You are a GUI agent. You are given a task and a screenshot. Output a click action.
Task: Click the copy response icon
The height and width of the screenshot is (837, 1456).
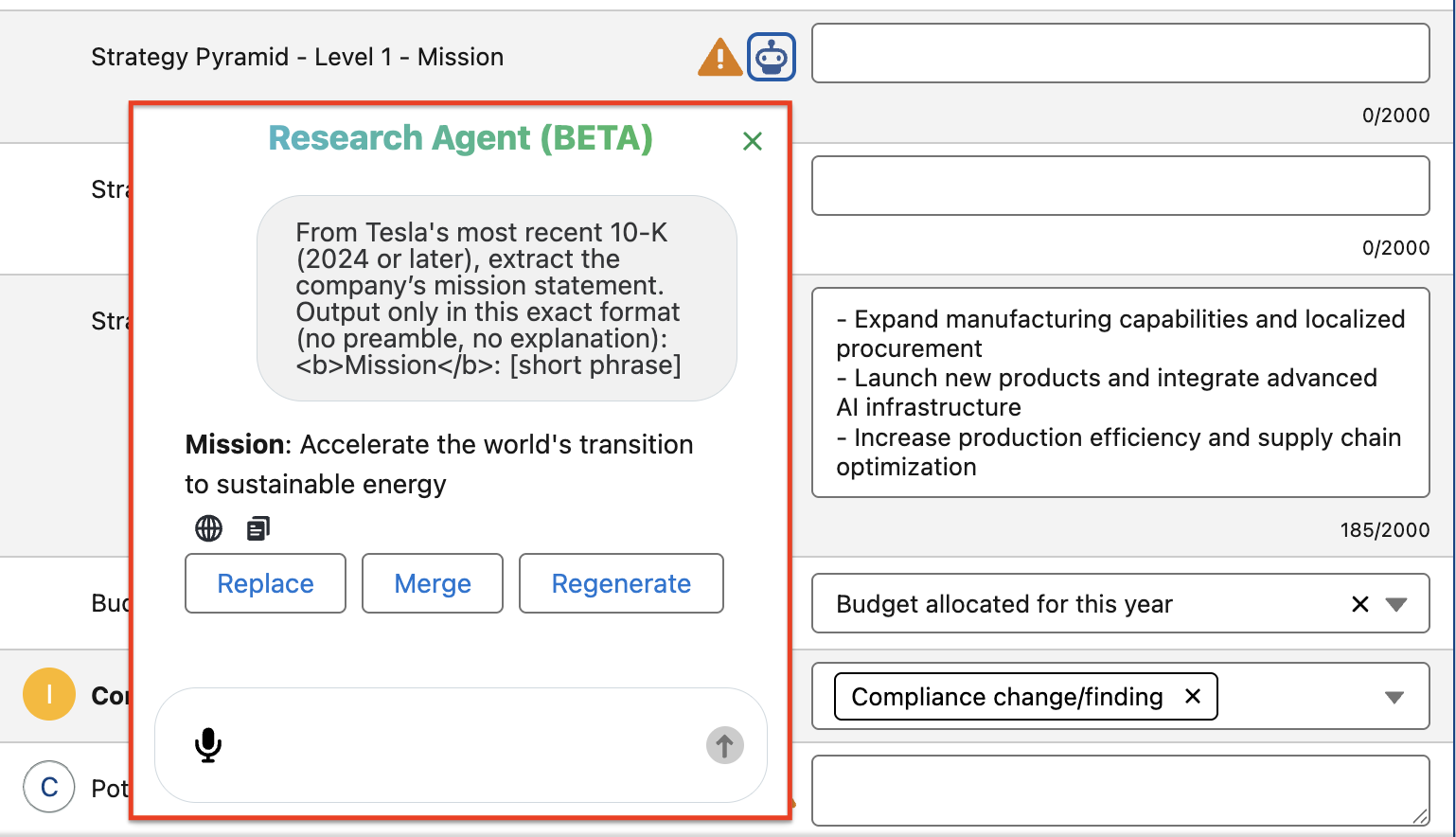pyautogui.click(x=258, y=528)
